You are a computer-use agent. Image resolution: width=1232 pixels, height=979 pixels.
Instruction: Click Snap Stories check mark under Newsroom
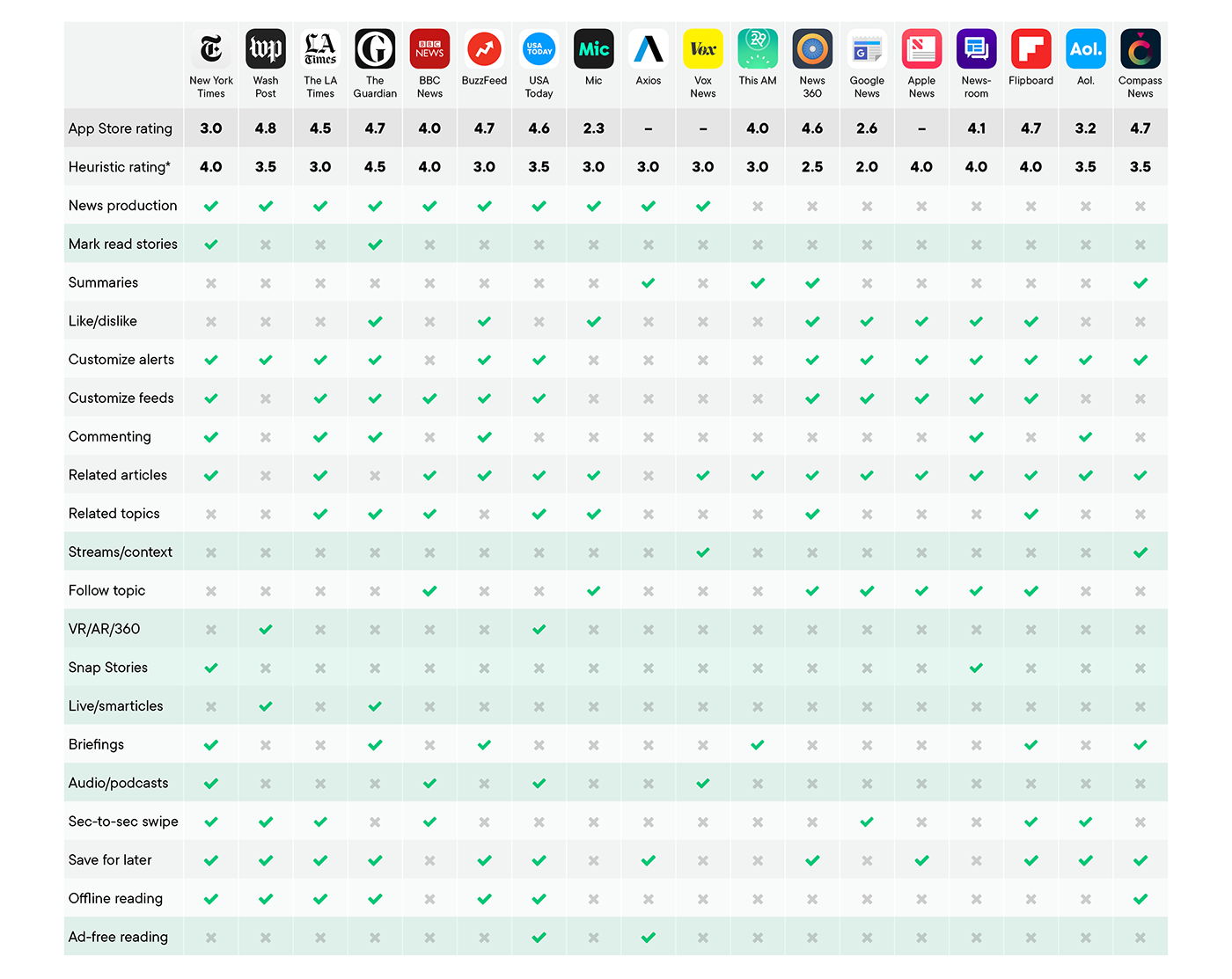coord(976,668)
